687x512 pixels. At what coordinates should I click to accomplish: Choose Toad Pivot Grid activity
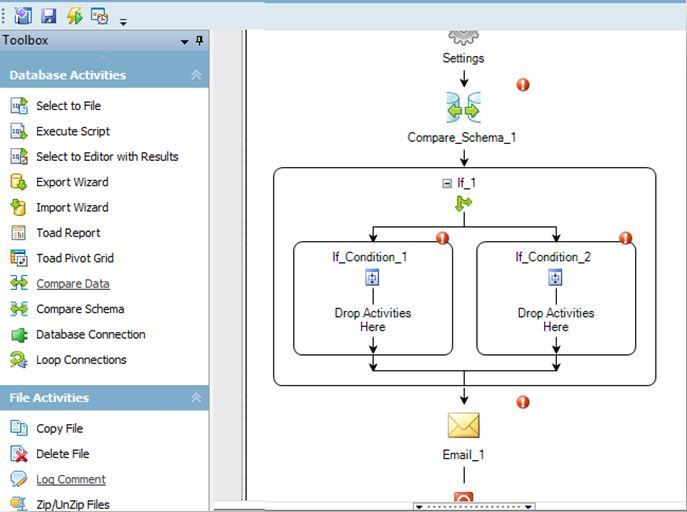point(75,258)
